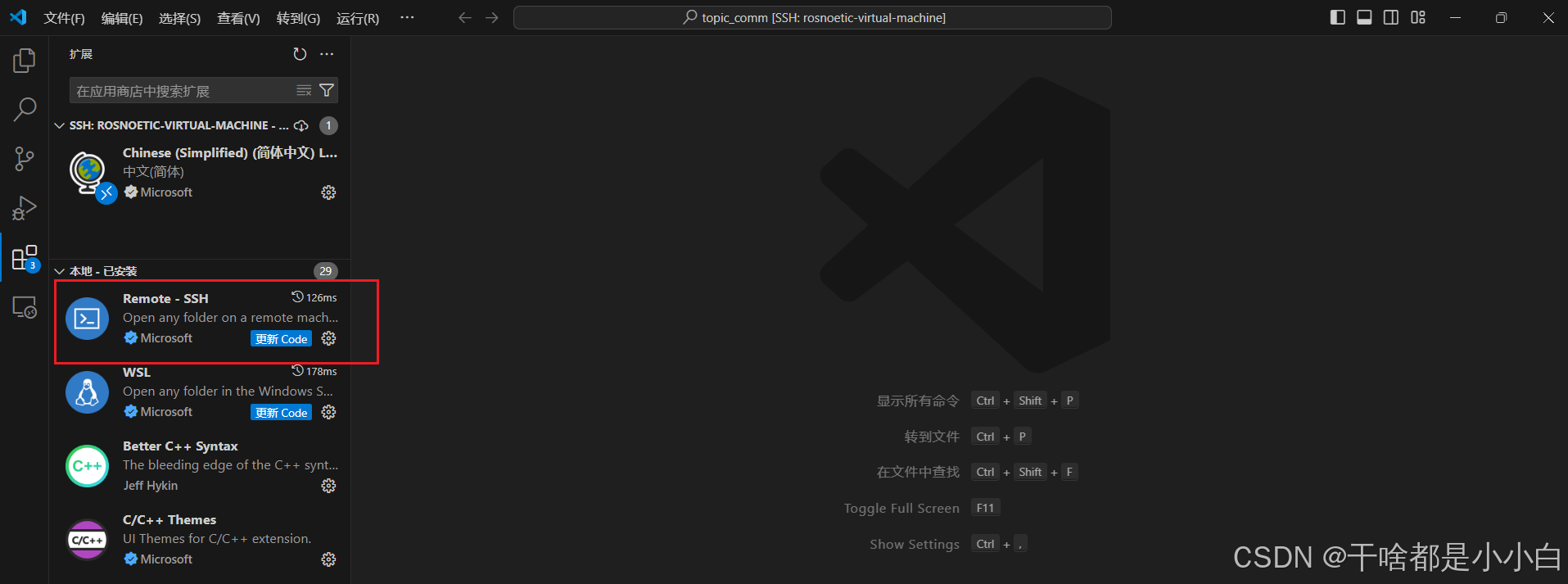
Task: Select the WSL extension title
Action: [137, 372]
